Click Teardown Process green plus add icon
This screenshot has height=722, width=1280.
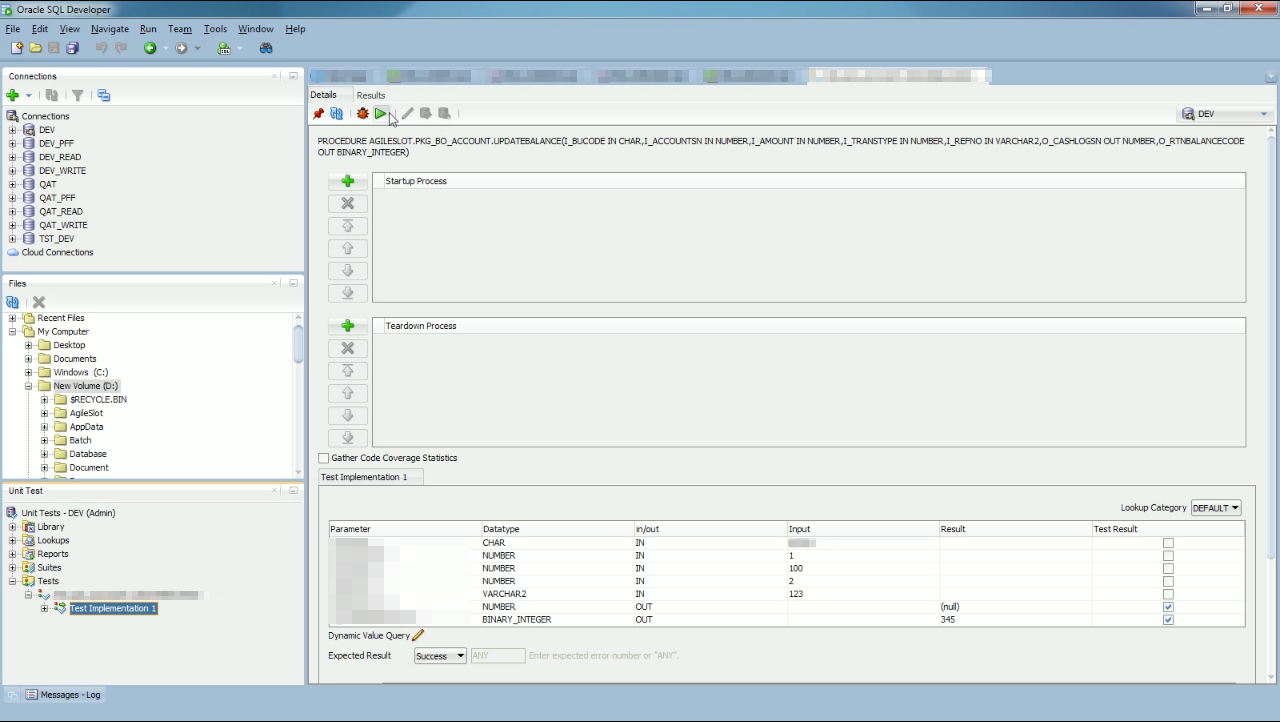(x=348, y=326)
